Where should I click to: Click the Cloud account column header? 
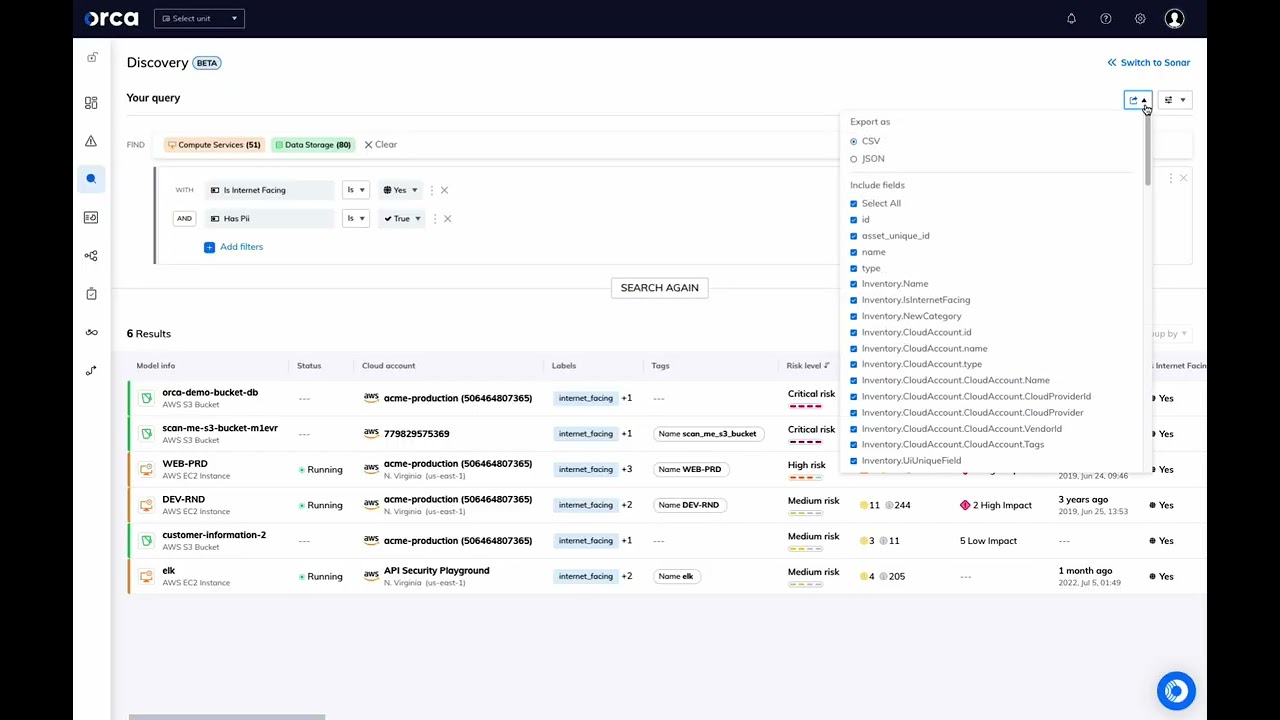coord(388,366)
